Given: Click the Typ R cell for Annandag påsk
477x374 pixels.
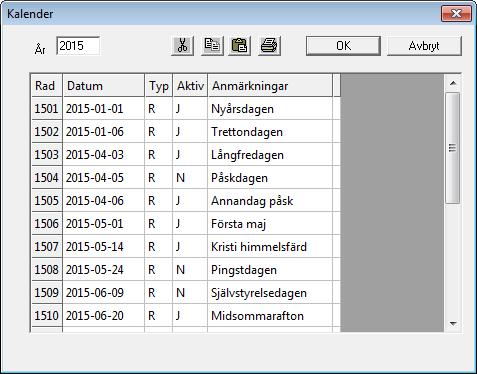Looking at the screenshot, I should pyautogui.click(x=159, y=201).
